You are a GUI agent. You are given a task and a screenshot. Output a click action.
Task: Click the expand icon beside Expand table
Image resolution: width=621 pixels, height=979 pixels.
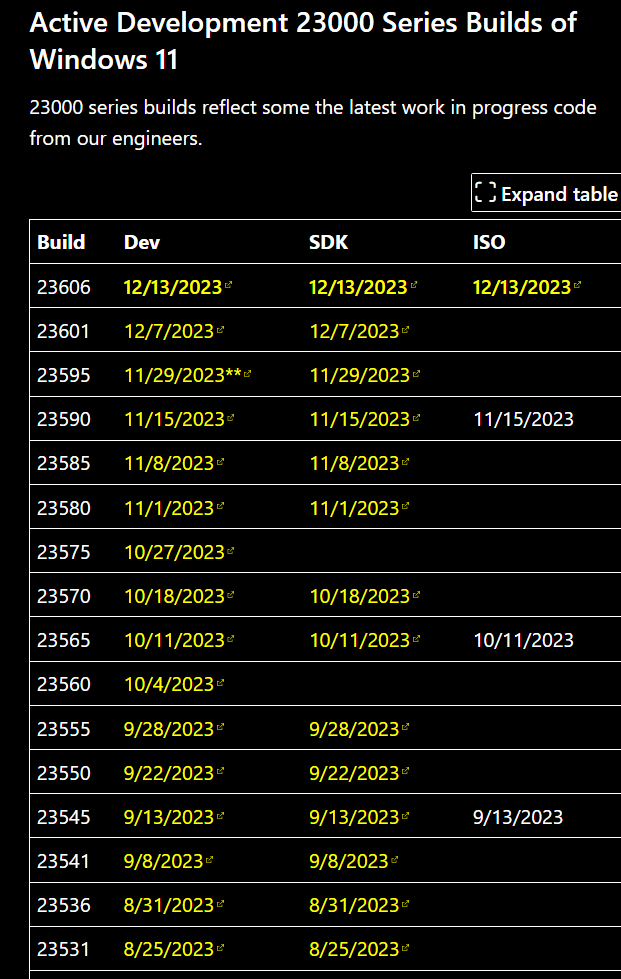click(x=486, y=194)
